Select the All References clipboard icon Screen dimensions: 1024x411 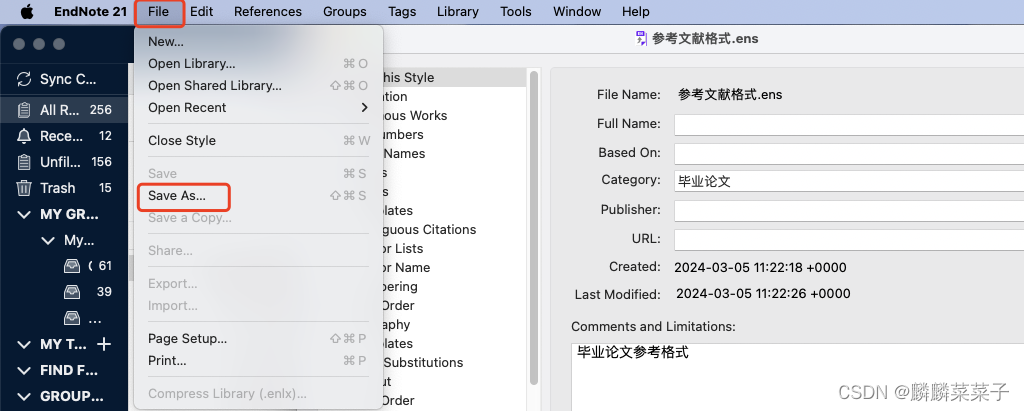coord(24,110)
